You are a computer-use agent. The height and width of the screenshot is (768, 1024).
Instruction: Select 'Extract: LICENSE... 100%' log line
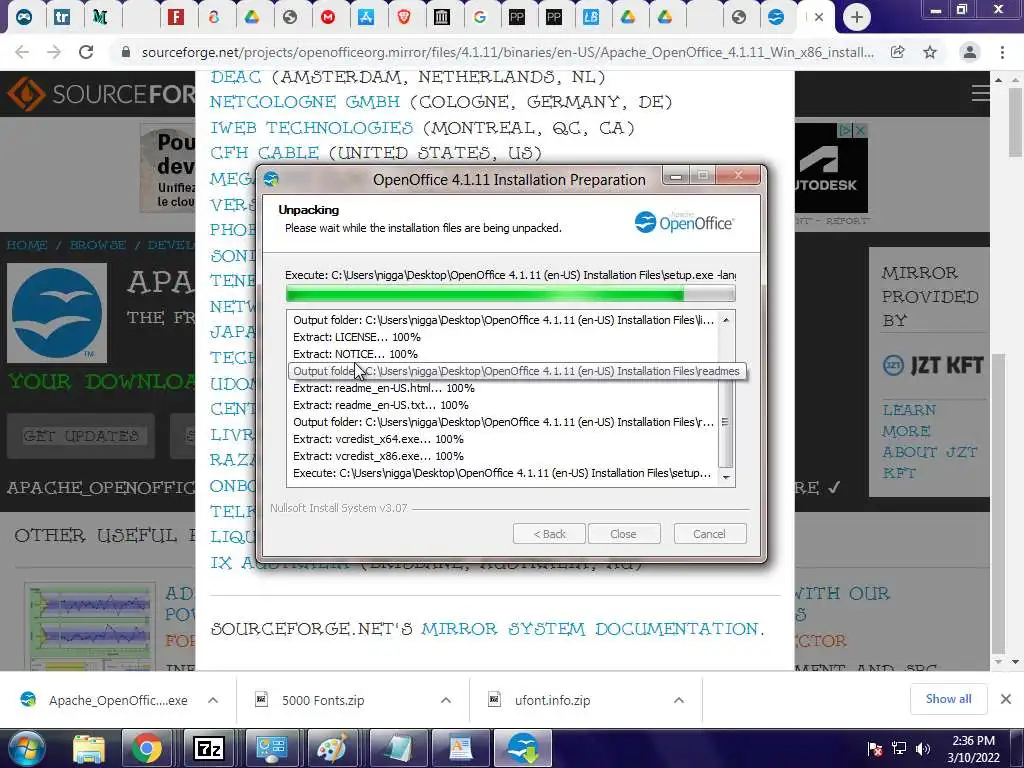click(x=357, y=337)
